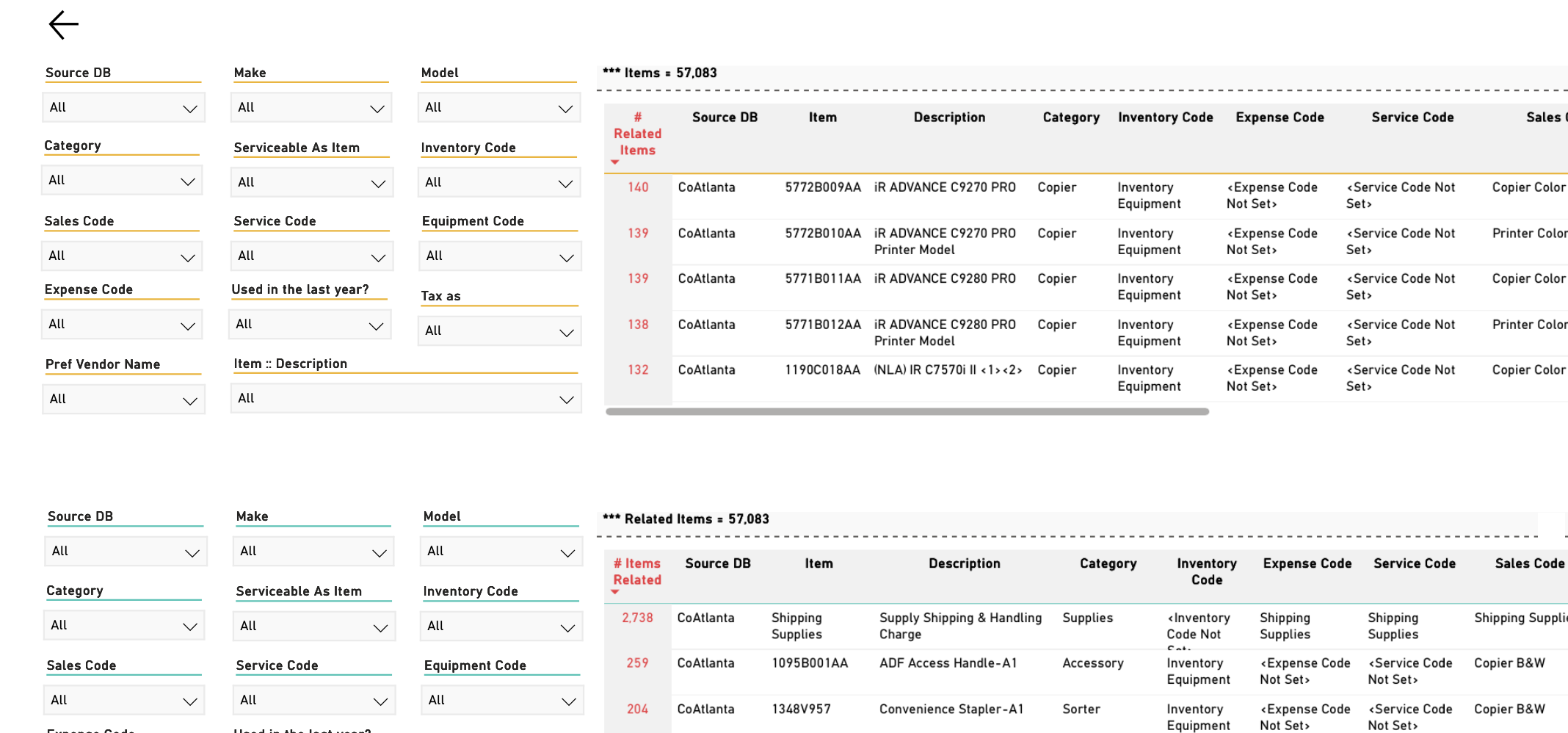Open the bottom Equipment Code dropdown
1568x733 pixels.
[502, 701]
